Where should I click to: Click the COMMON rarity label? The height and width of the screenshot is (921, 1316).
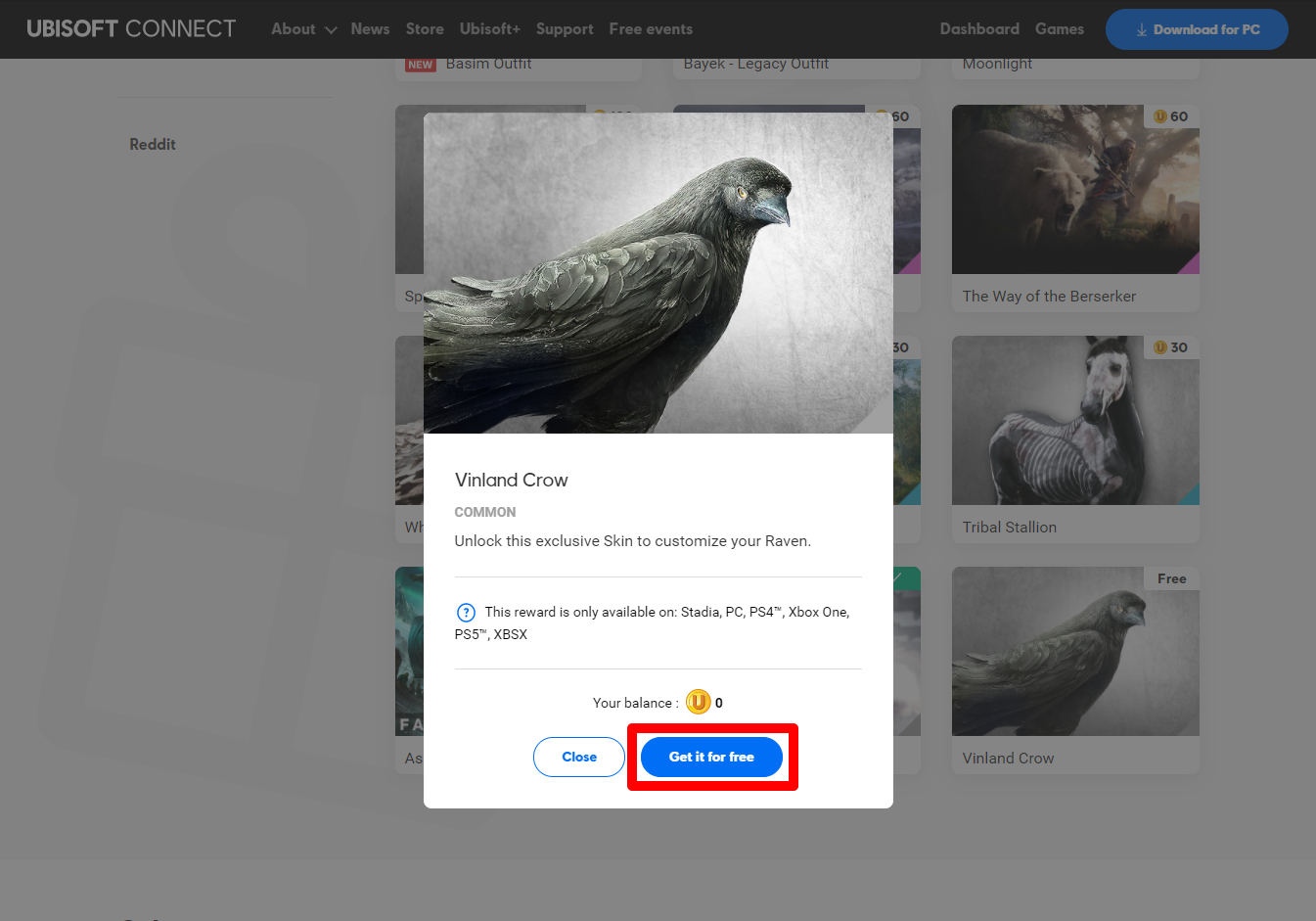(484, 512)
